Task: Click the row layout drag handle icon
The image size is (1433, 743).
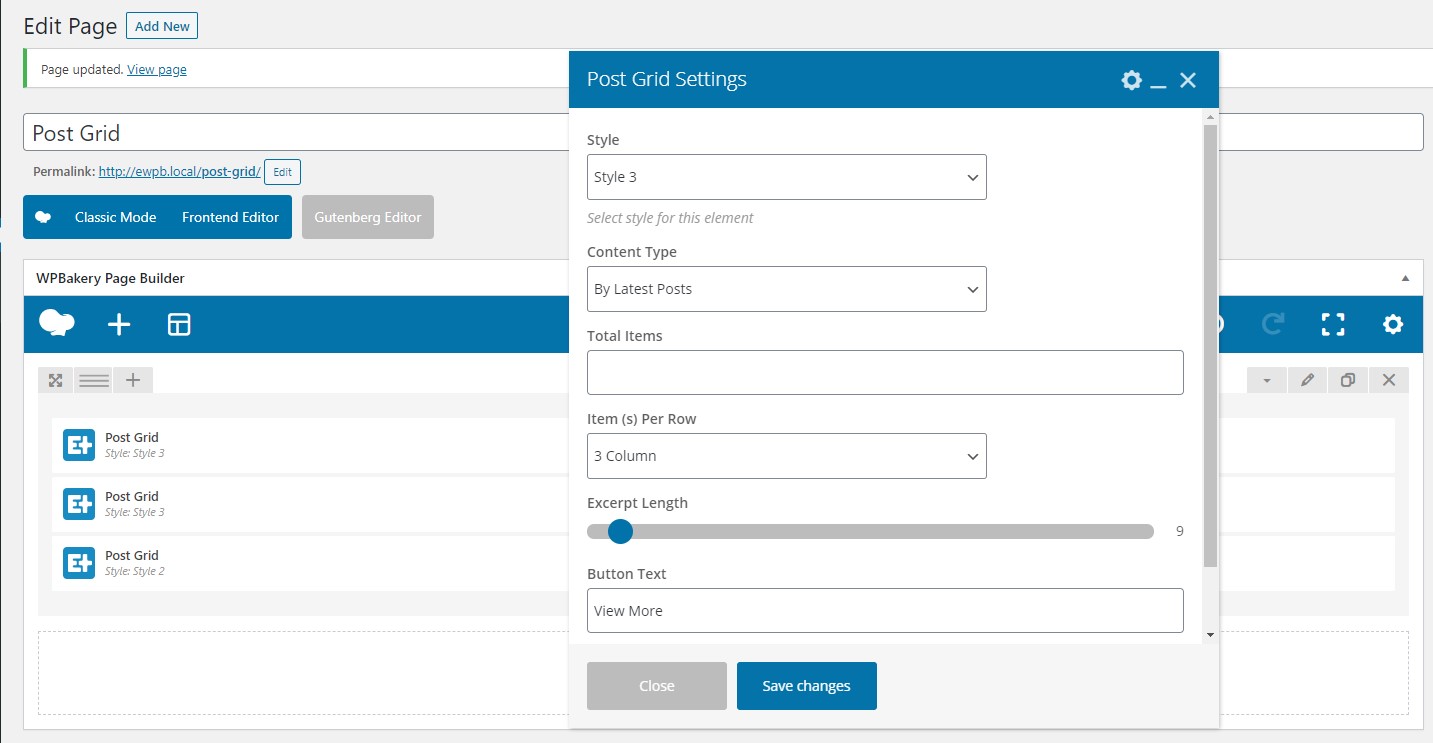Action: pyautogui.click(x=94, y=380)
